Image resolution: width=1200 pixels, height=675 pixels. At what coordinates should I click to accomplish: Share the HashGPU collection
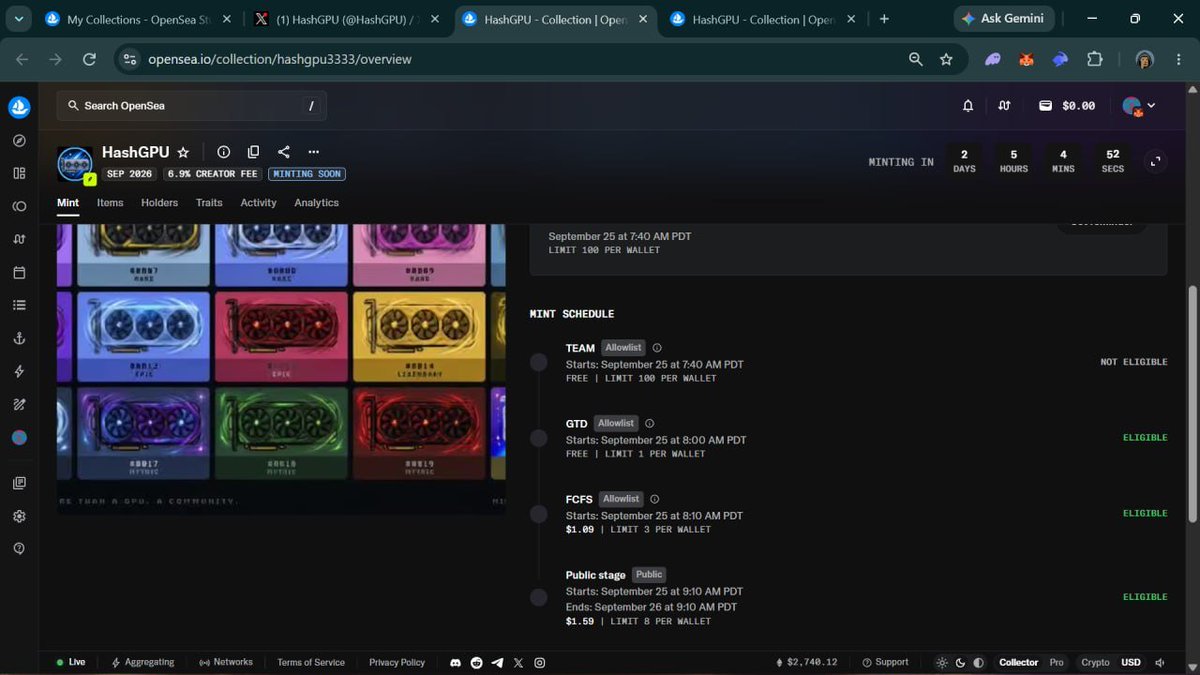(284, 152)
